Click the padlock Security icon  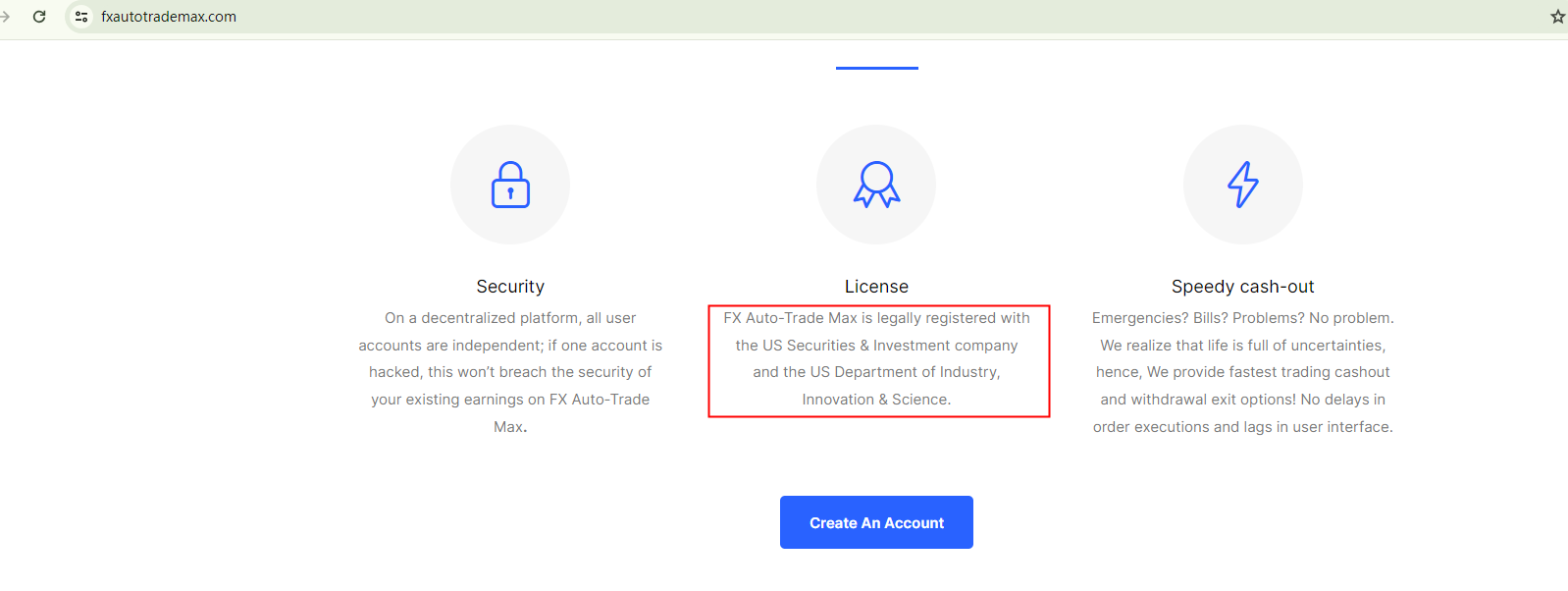(x=510, y=185)
